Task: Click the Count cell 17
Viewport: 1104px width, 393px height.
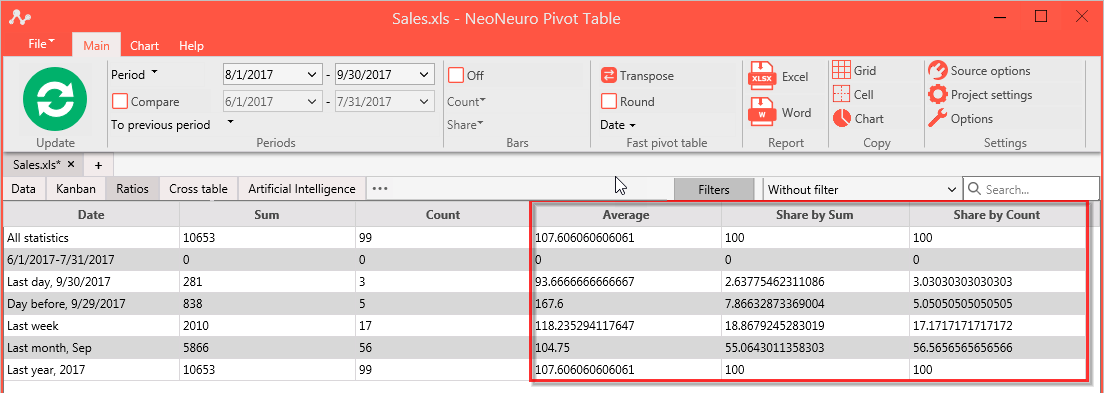Action: click(443, 325)
